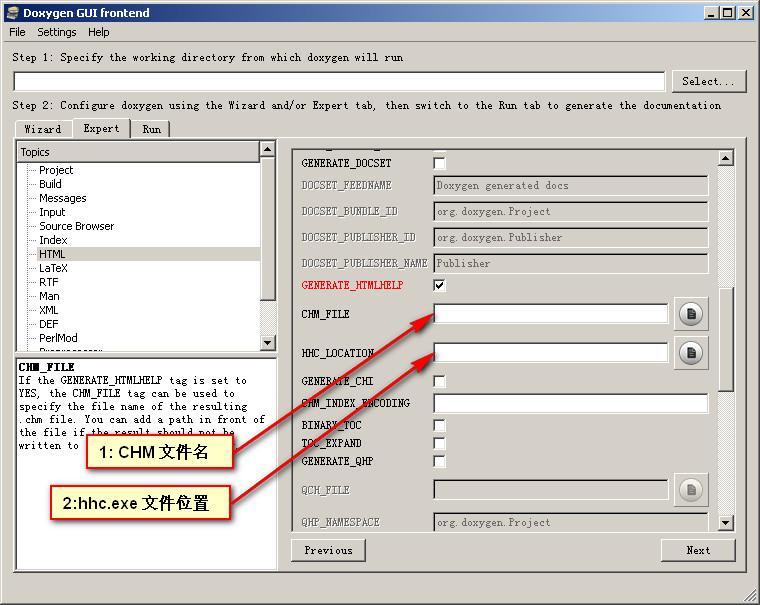
Task: Click the GENERATE_HTMLHELP label
Action: coord(352,285)
